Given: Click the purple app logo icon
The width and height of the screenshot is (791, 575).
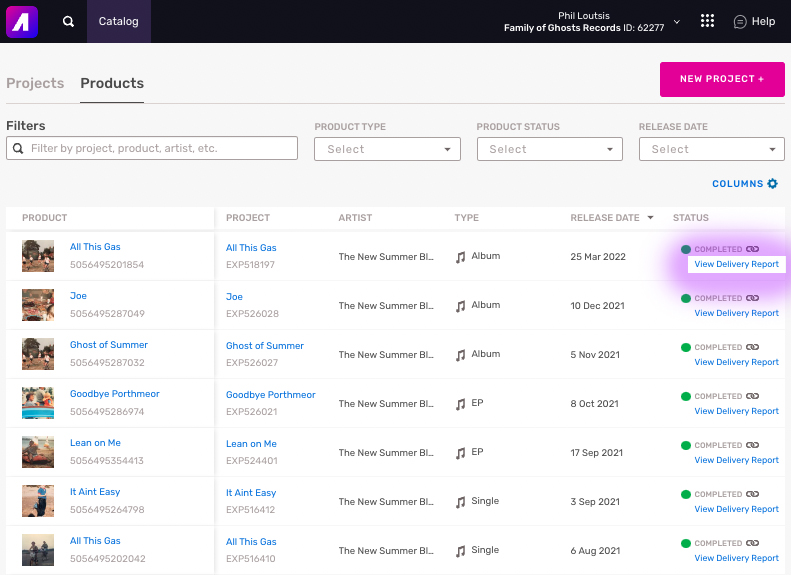Looking at the screenshot, I should tap(22, 21).
